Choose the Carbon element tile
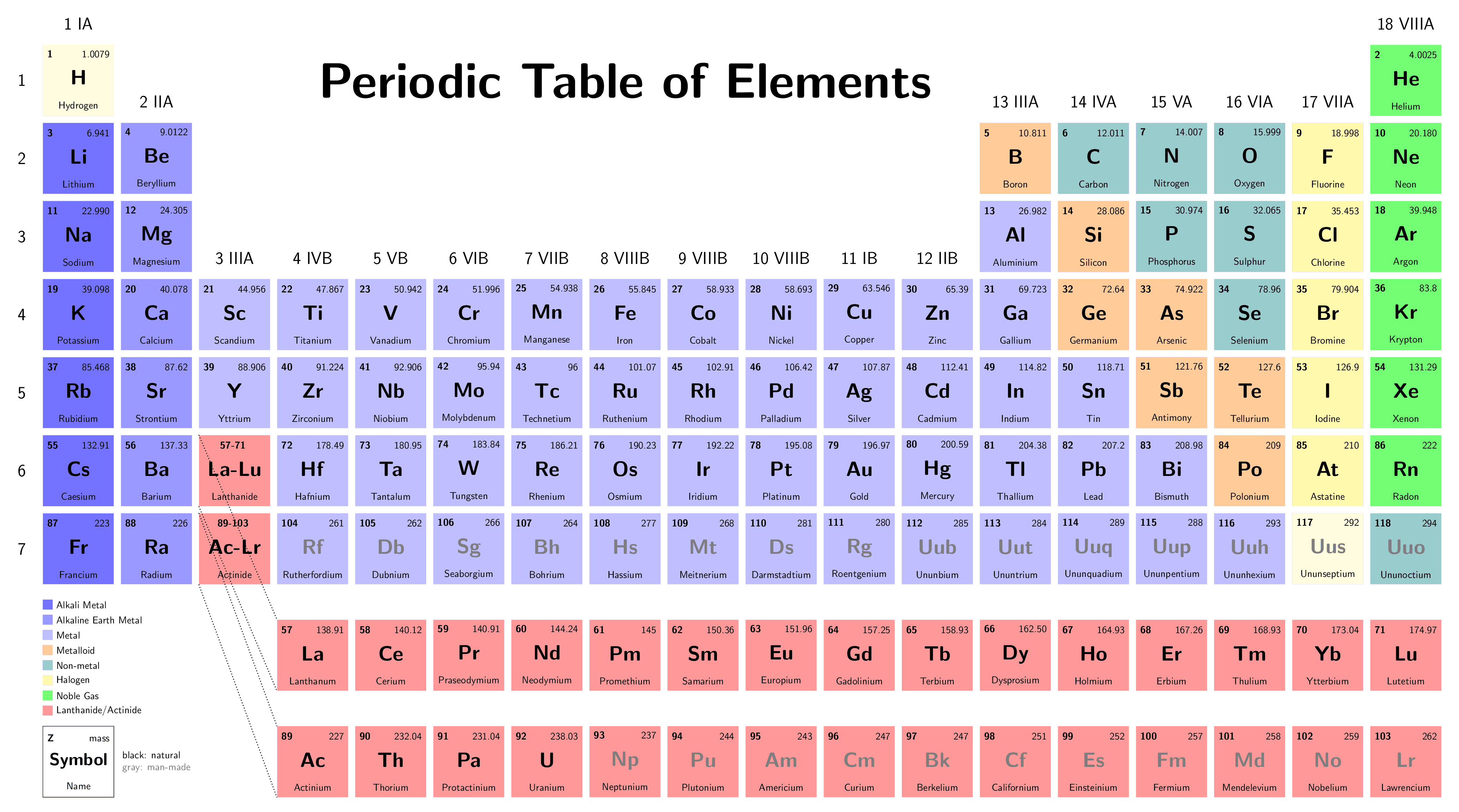This screenshot has height=812, width=1459. [1093, 159]
